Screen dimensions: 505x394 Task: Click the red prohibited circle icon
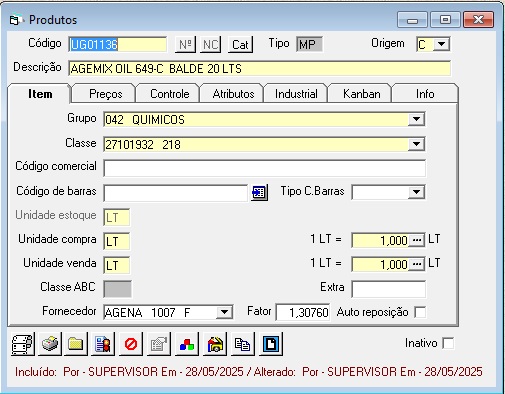point(131,344)
